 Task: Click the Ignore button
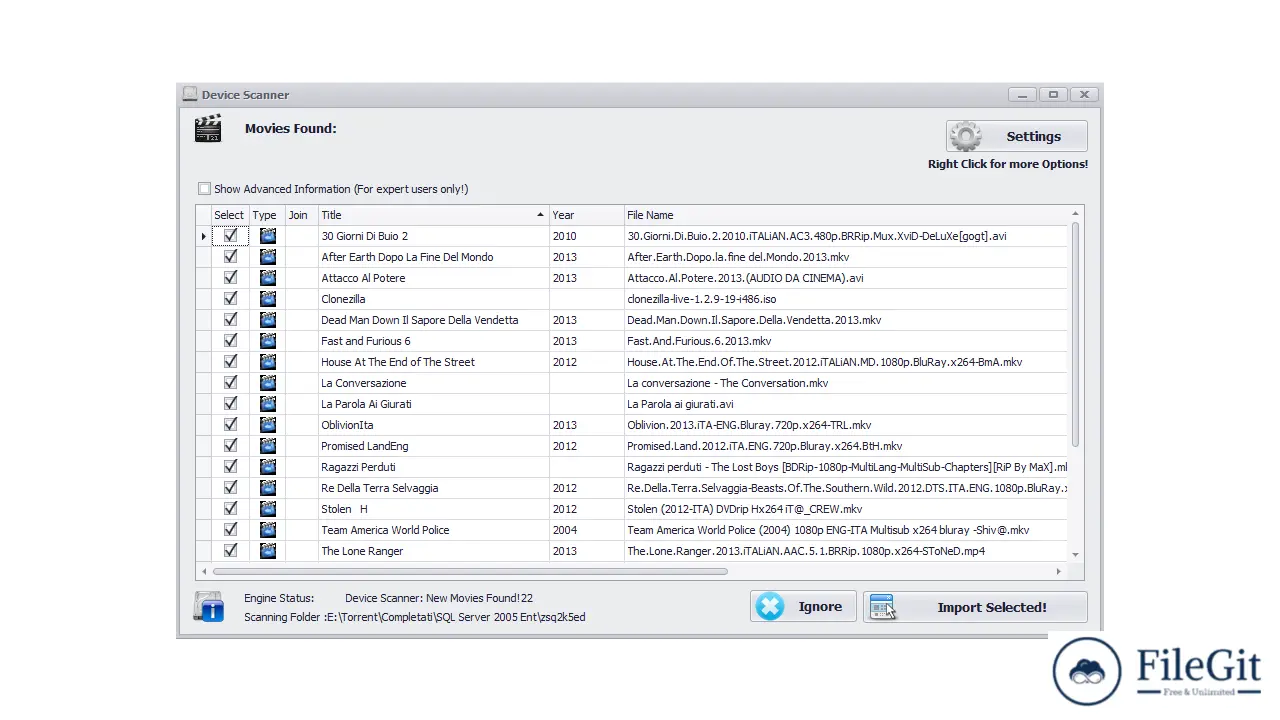pos(803,607)
